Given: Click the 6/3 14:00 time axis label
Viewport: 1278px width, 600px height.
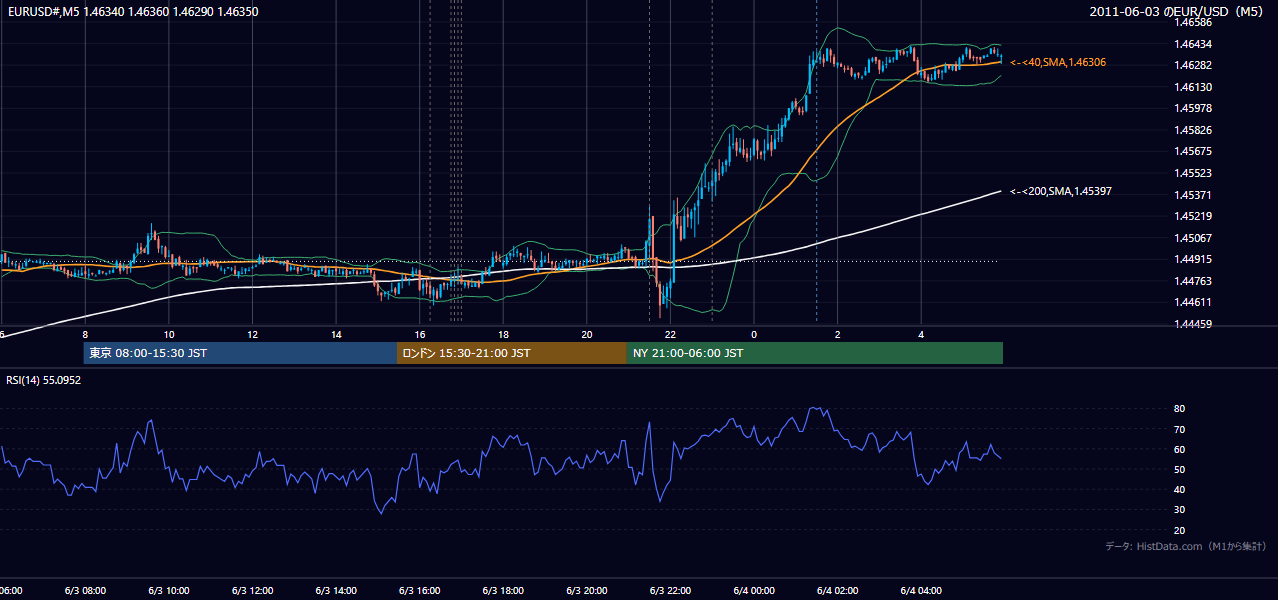Looking at the screenshot, I should [x=336, y=590].
